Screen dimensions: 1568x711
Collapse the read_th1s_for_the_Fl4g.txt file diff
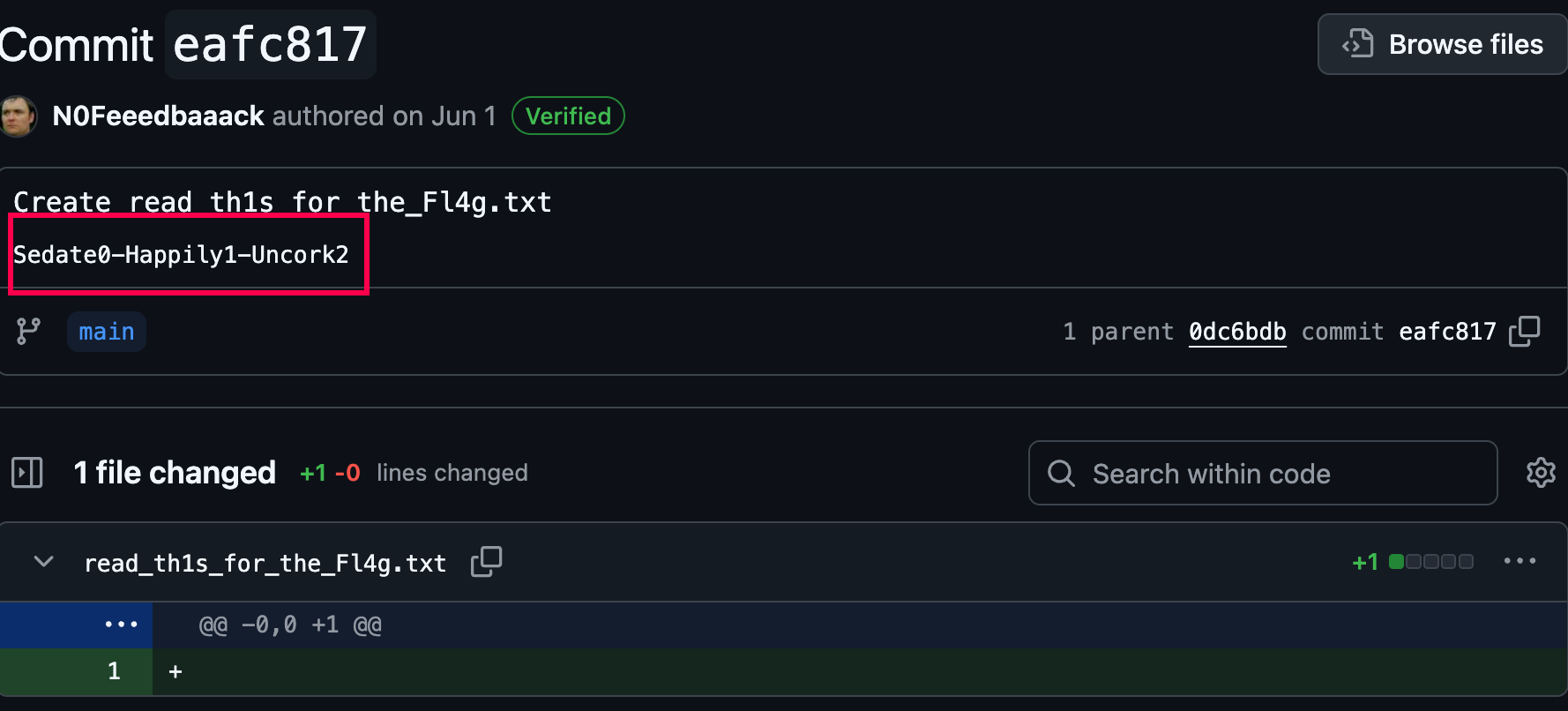[43, 562]
